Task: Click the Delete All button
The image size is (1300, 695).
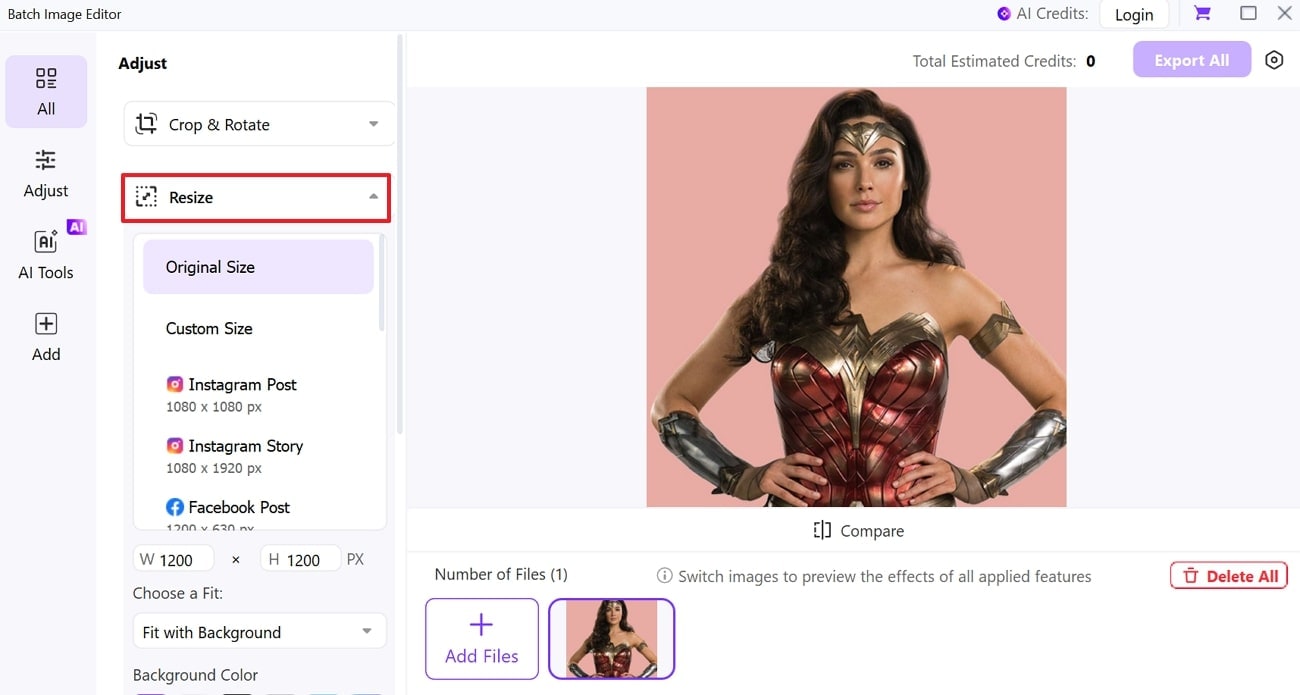Action: pos(1229,576)
